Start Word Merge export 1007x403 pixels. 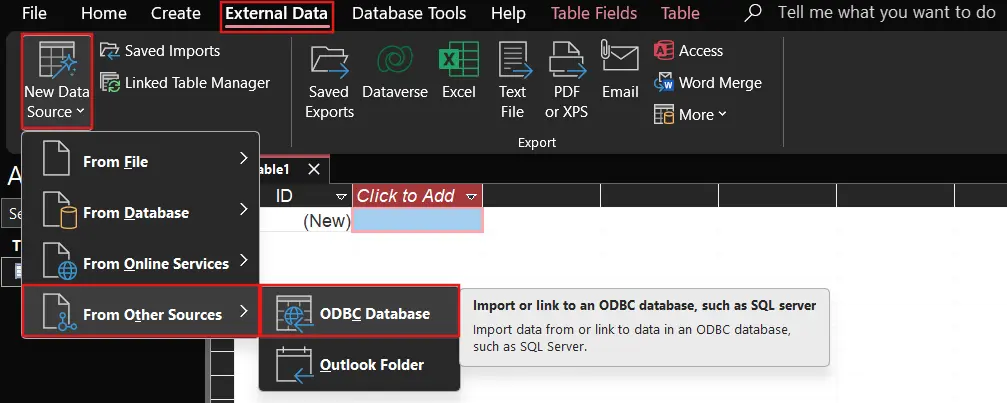(707, 83)
